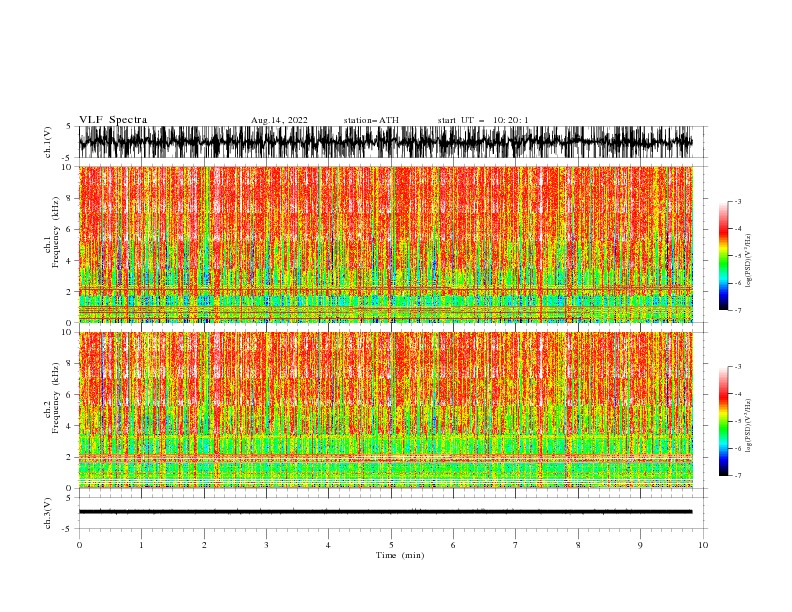This screenshot has height=612, width=792.
Task: Click the '-3' tick on ch.1 colorbar
Action: click(737, 201)
